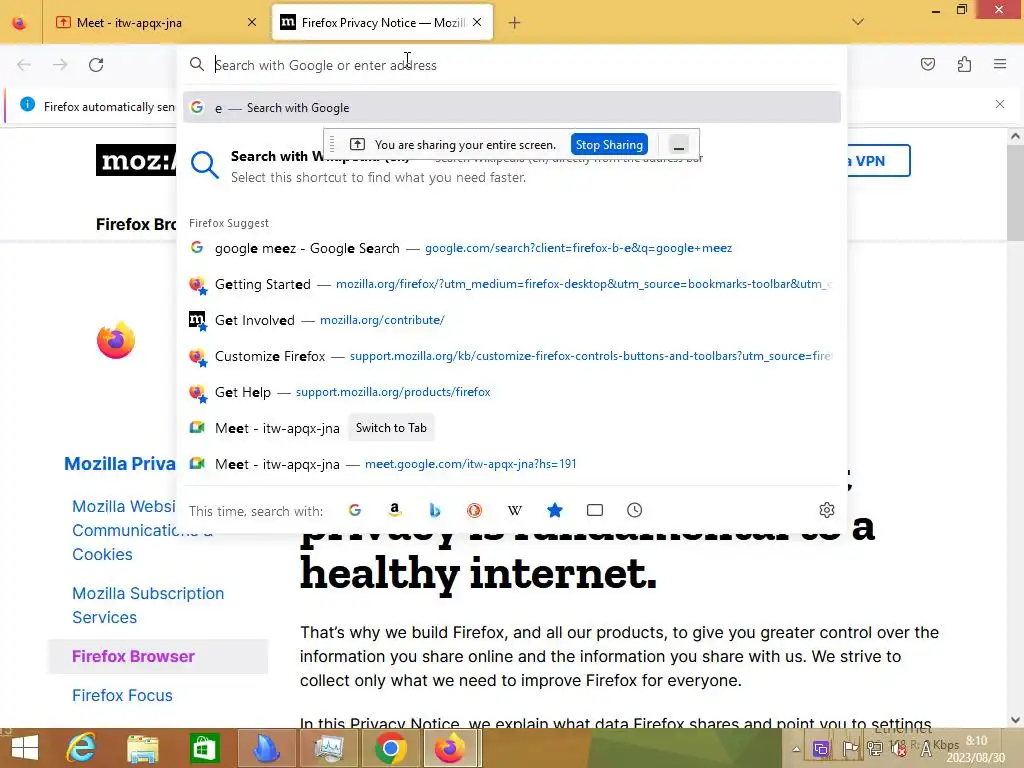Click the page vertical scrollbar thumb
The image size is (1024, 768).
[x=1015, y=192]
